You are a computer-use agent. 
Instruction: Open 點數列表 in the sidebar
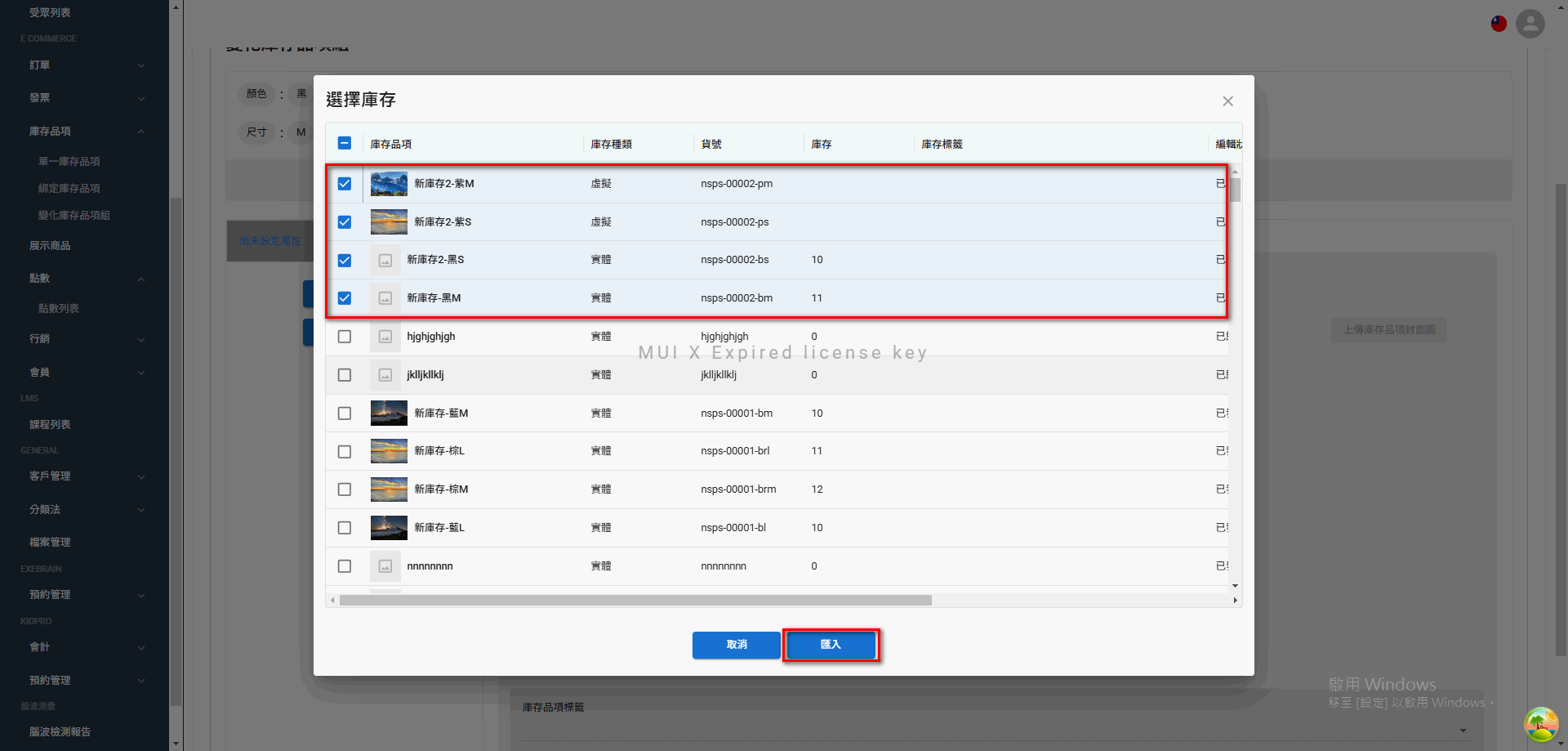(59, 309)
